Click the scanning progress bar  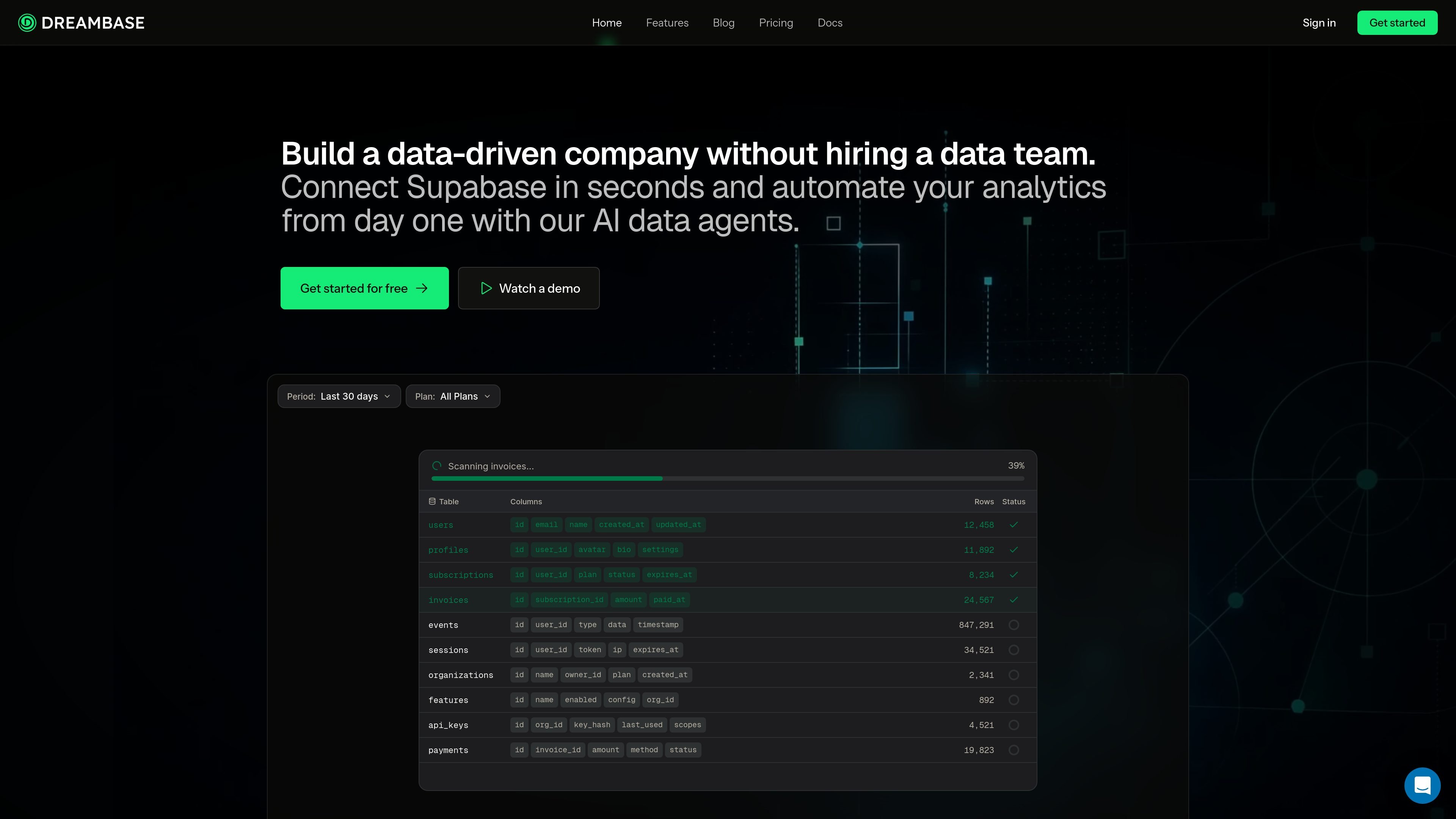[728, 479]
